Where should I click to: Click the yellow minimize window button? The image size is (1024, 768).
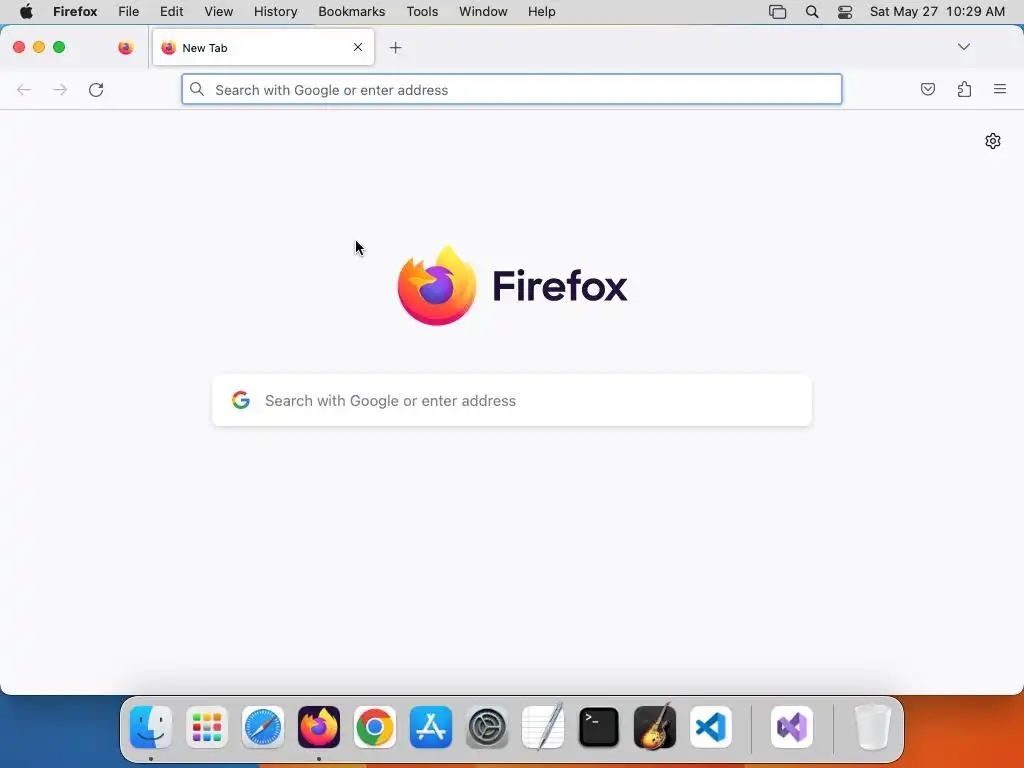39,47
